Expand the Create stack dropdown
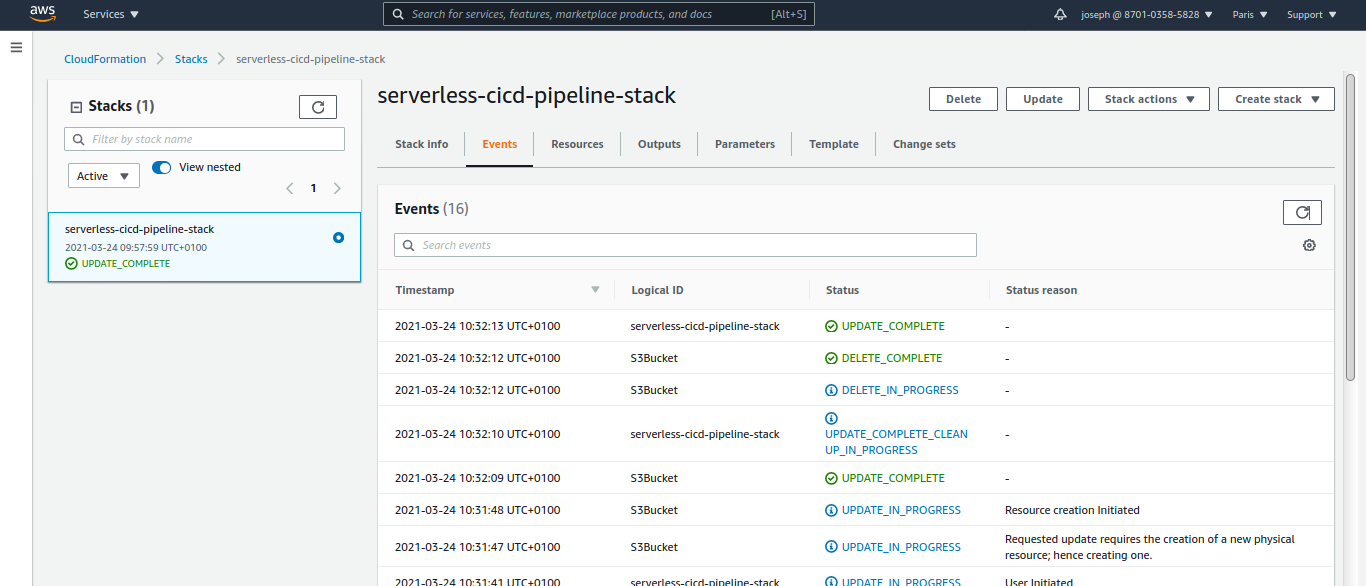1366x586 pixels. coord(1275,99)
